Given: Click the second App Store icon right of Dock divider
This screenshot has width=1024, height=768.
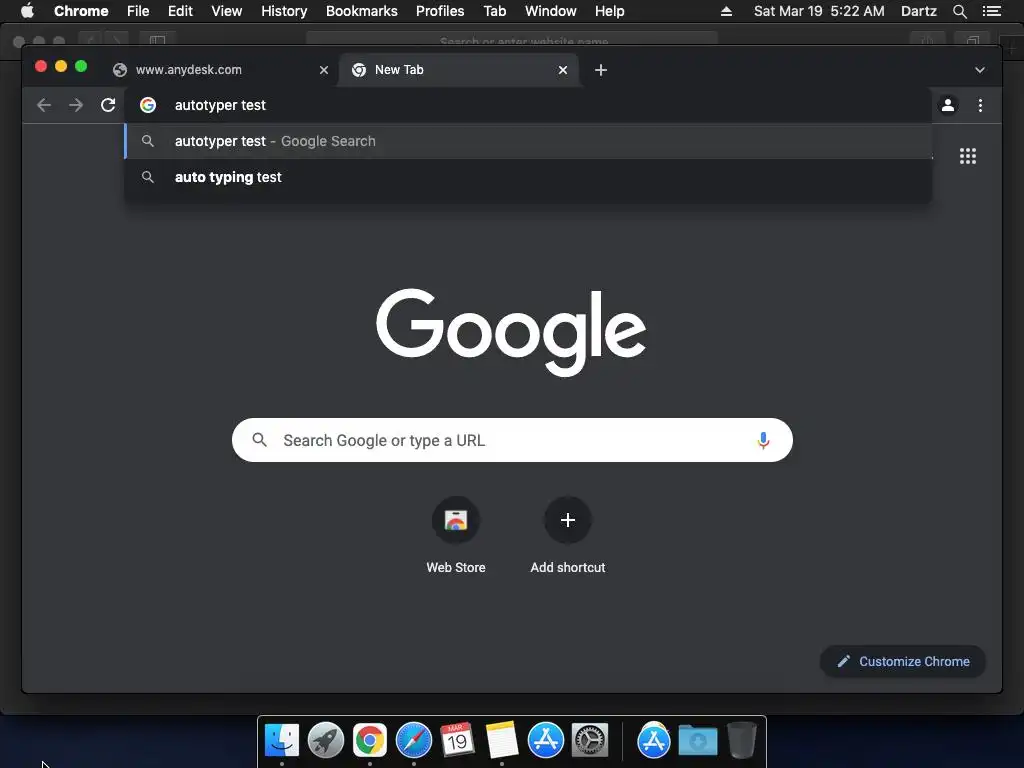Looking at the screenshot, I should (x=654, y=741).
